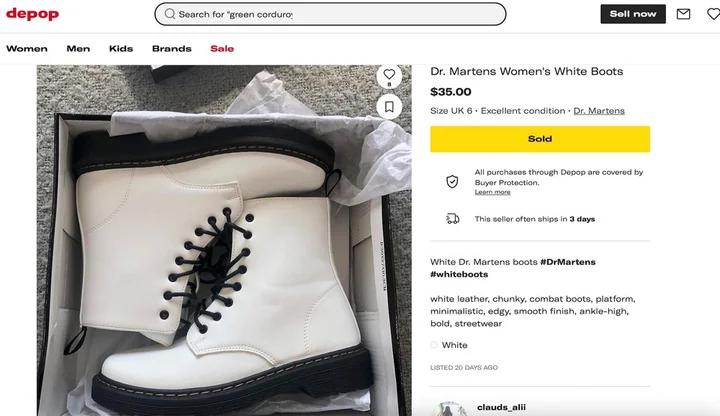Viewport: 720px width, 416px height.
Task: Open the Kids category menu
Action: click(x=121, y=48)
